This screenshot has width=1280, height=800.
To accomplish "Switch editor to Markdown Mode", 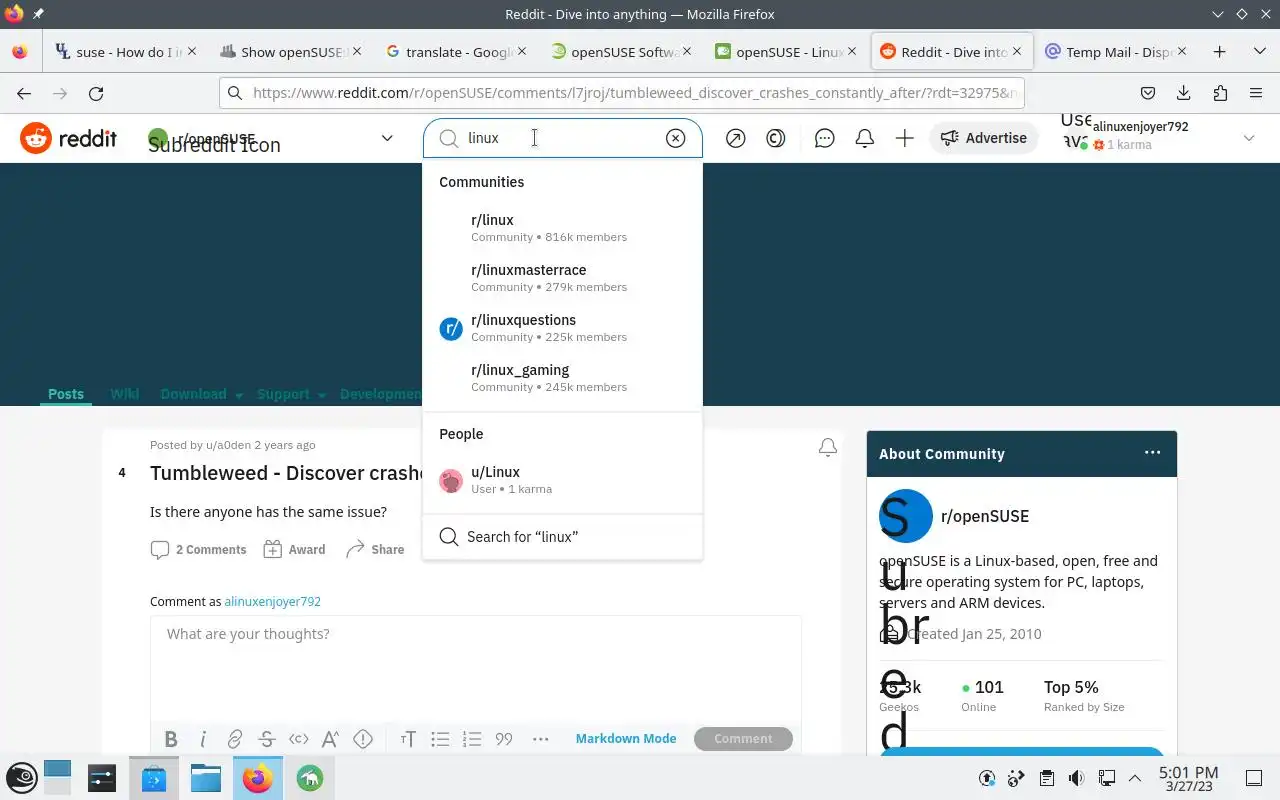I will coord(626,739).
